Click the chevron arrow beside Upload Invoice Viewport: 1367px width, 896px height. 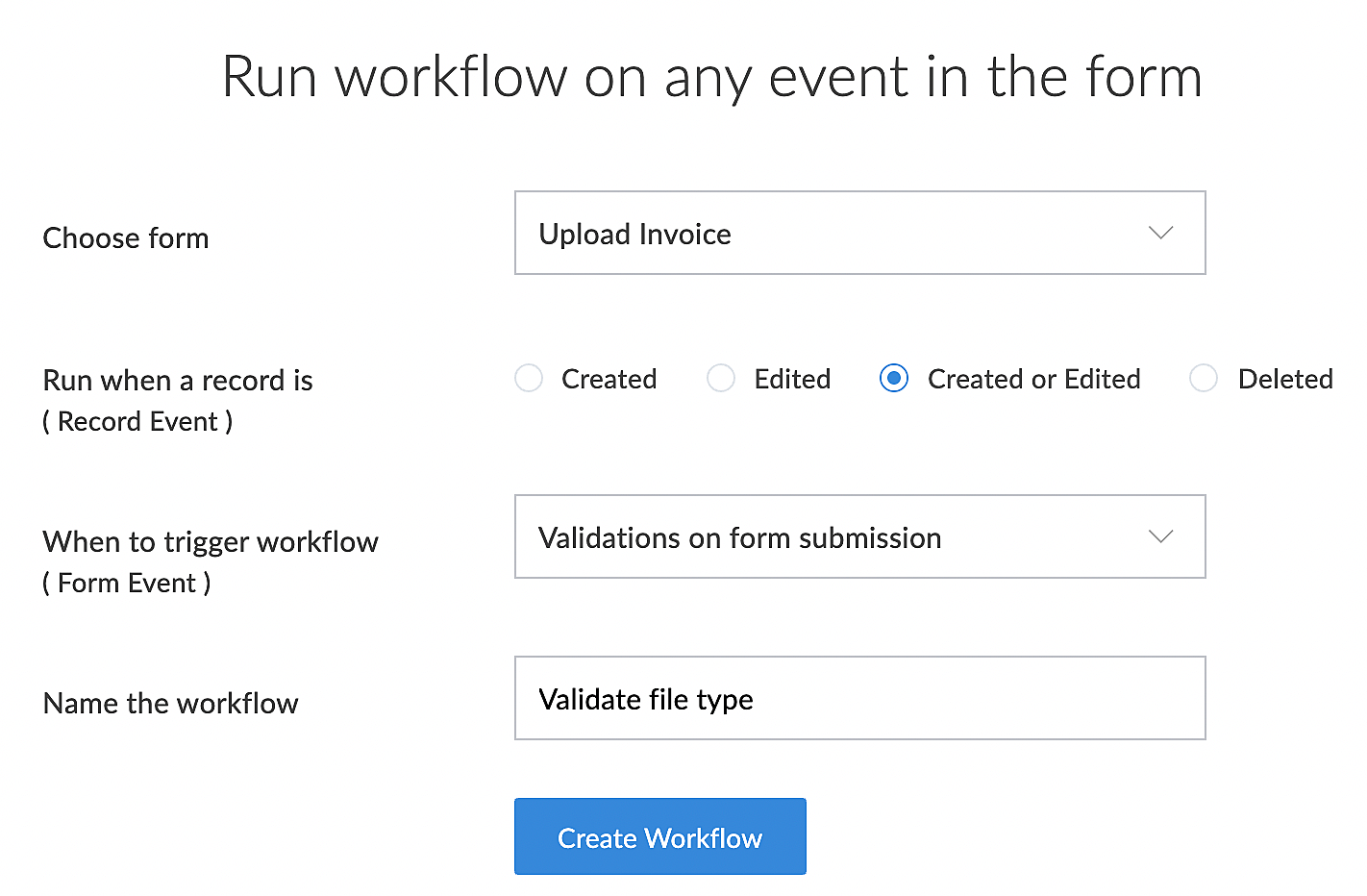1160,233
